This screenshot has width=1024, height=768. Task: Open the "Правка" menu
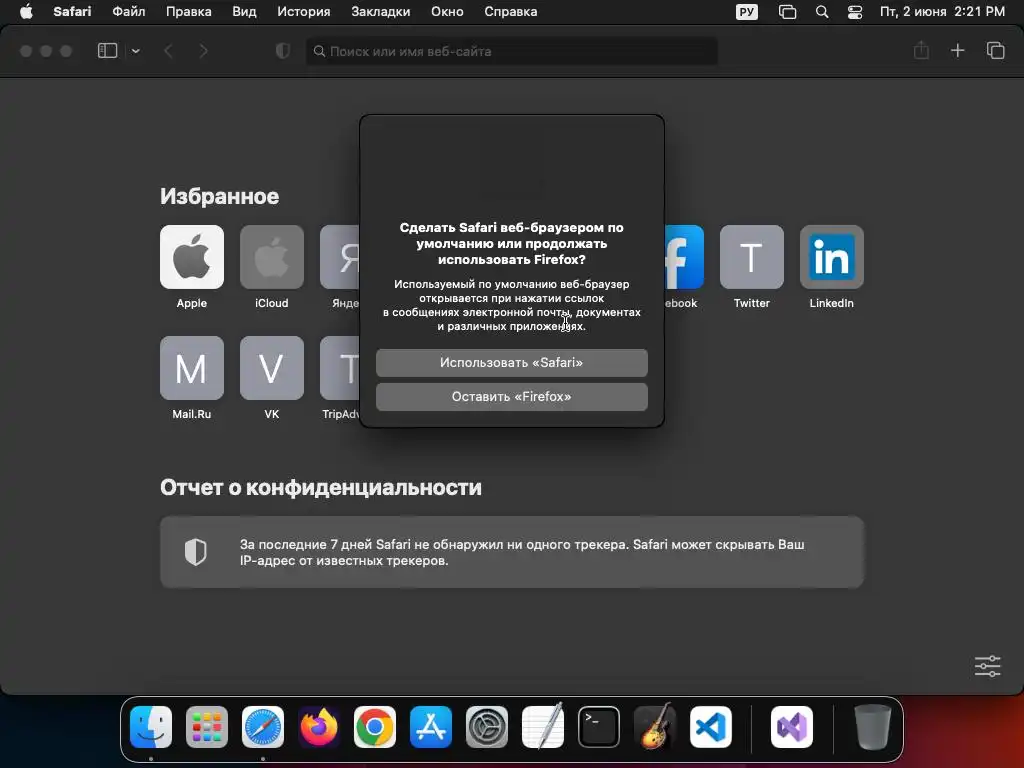pos(189,12)
